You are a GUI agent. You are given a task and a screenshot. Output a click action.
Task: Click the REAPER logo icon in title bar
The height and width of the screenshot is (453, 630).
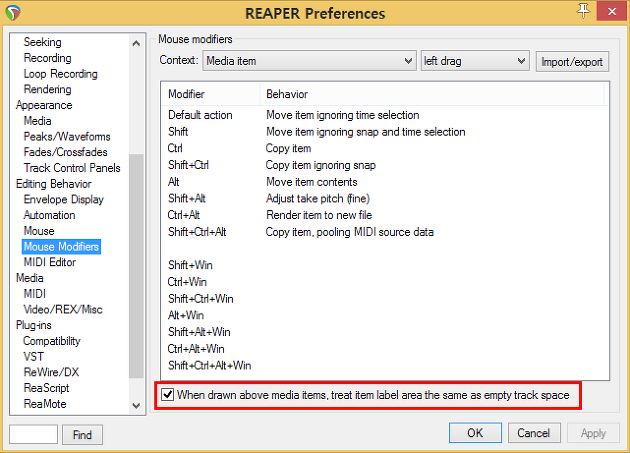tap(13, 13)
